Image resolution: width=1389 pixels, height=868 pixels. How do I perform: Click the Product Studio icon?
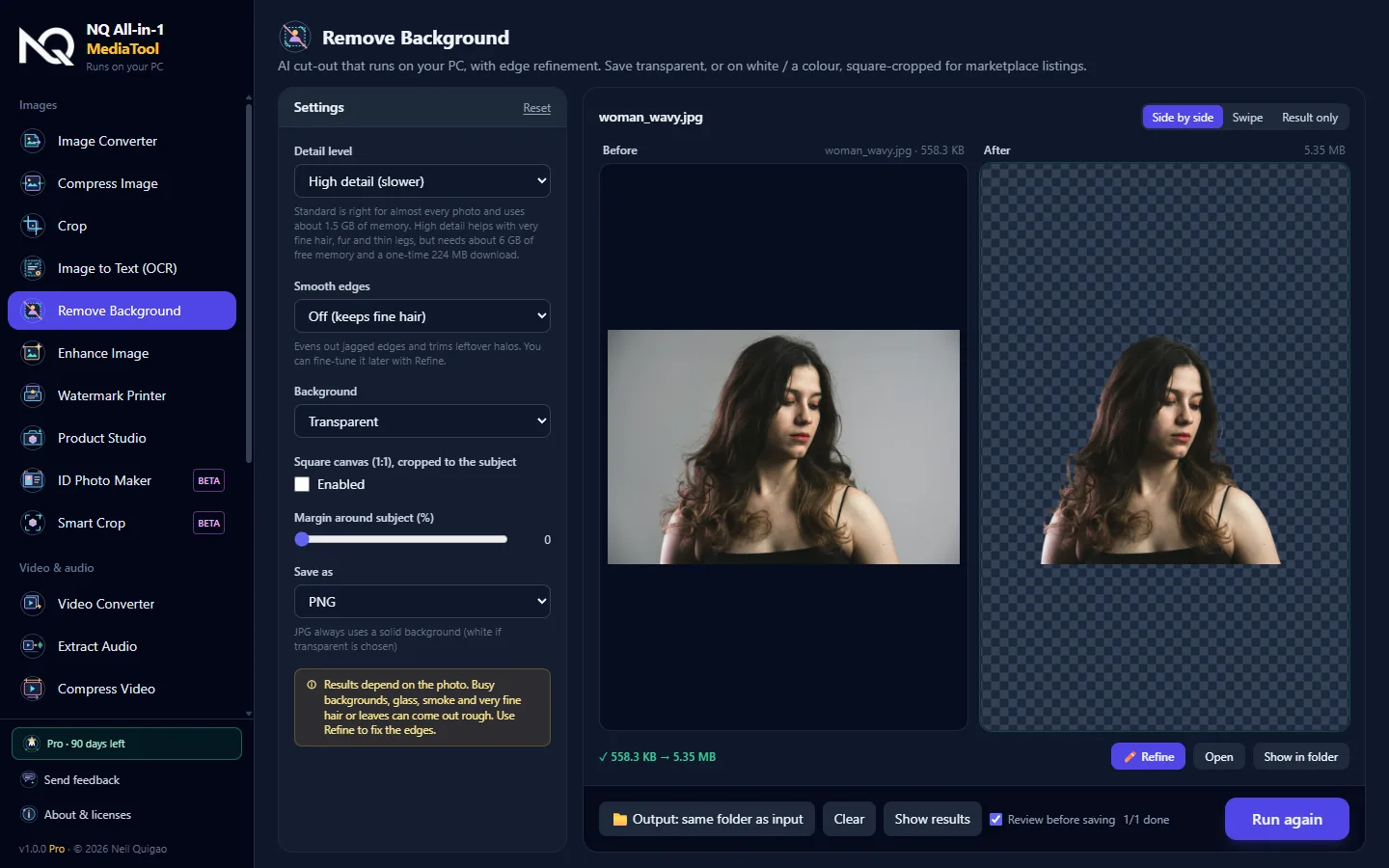click(x=33, y=438)
